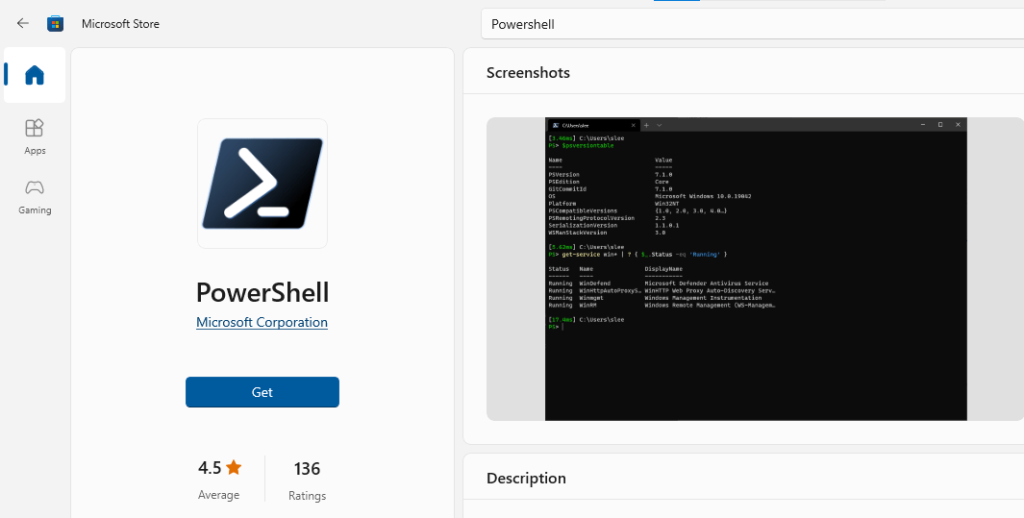Click the Description section heading
Image resolution: width=1024 pixels, height=518 pixels.
pos(526,478)
